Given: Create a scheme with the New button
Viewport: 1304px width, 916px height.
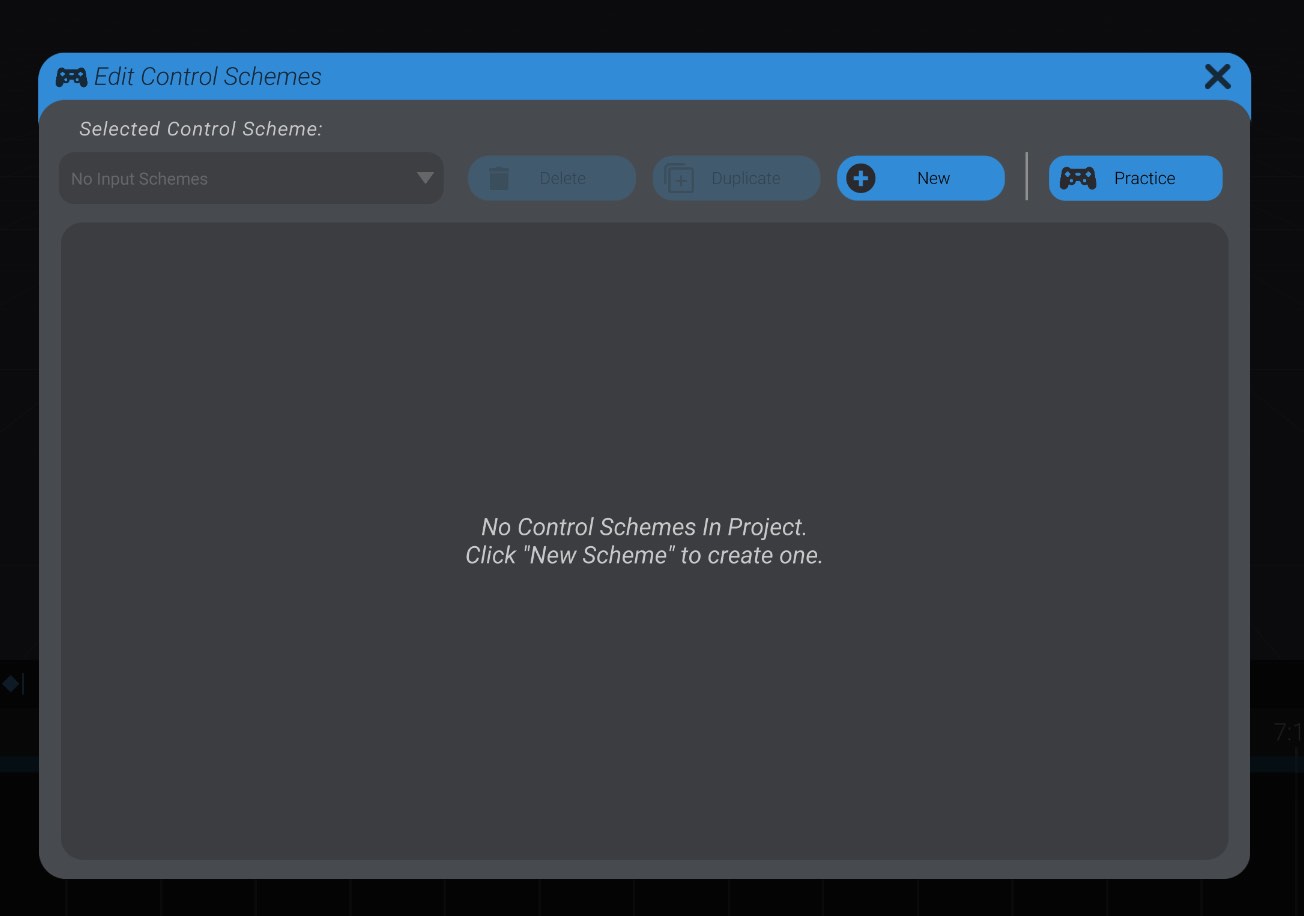Looking at the screenshot, I should click(920, 178).
